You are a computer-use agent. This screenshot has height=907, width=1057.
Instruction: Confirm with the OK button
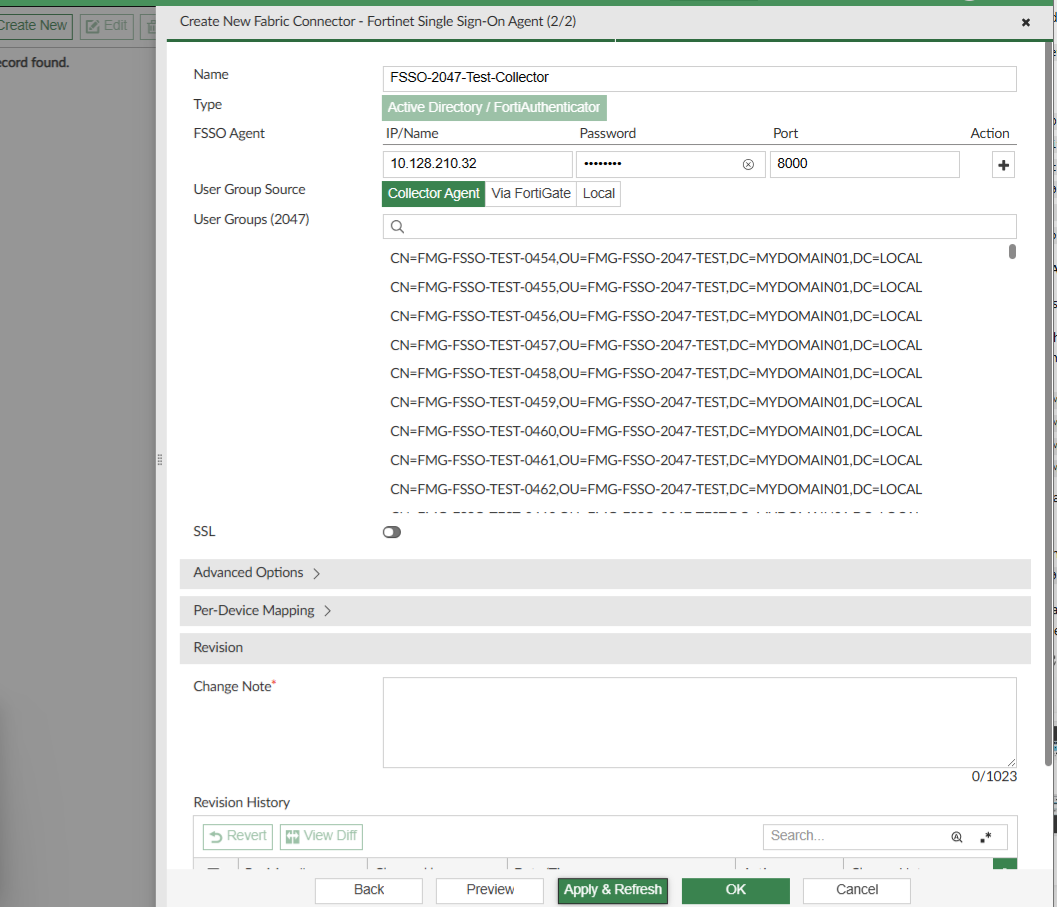tap(735, 890)
